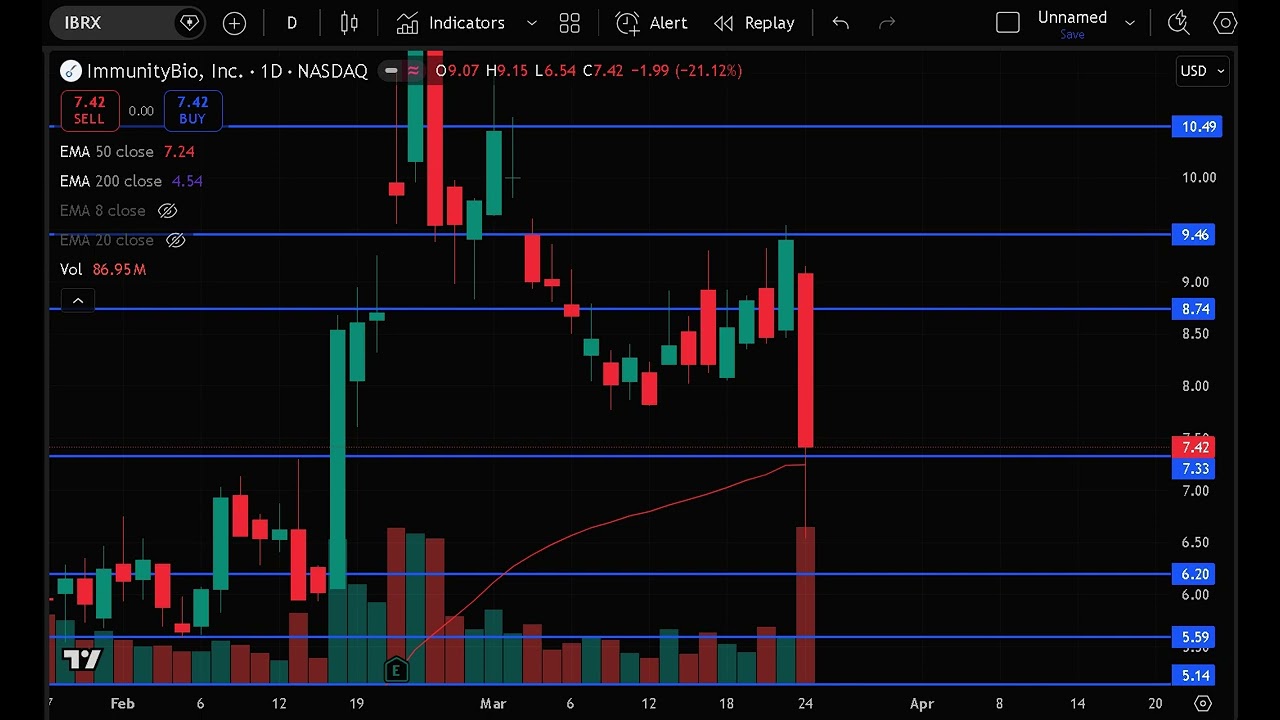Click the Feb label on time axis

[x=122, y=704]
